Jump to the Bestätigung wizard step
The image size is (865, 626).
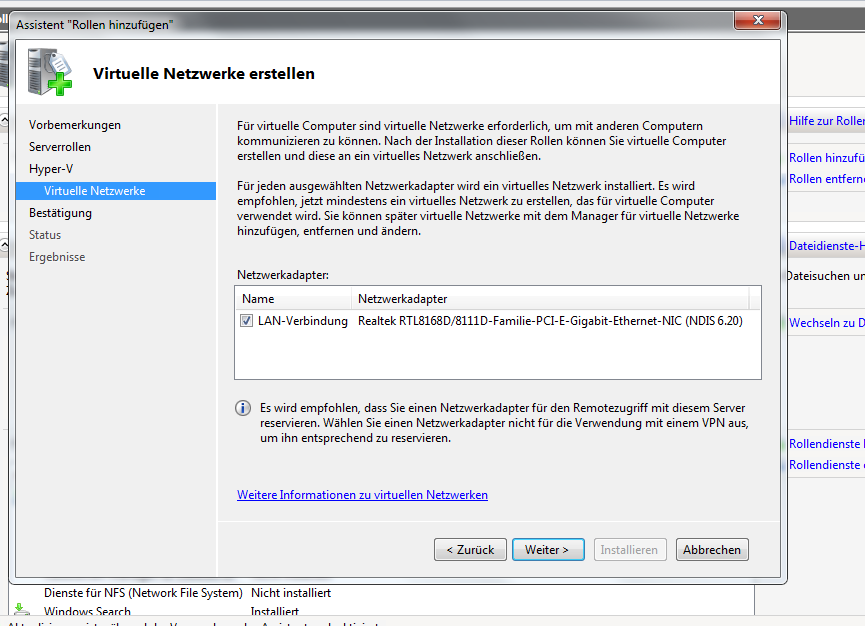pyautogui.click(x=60, y=213)
